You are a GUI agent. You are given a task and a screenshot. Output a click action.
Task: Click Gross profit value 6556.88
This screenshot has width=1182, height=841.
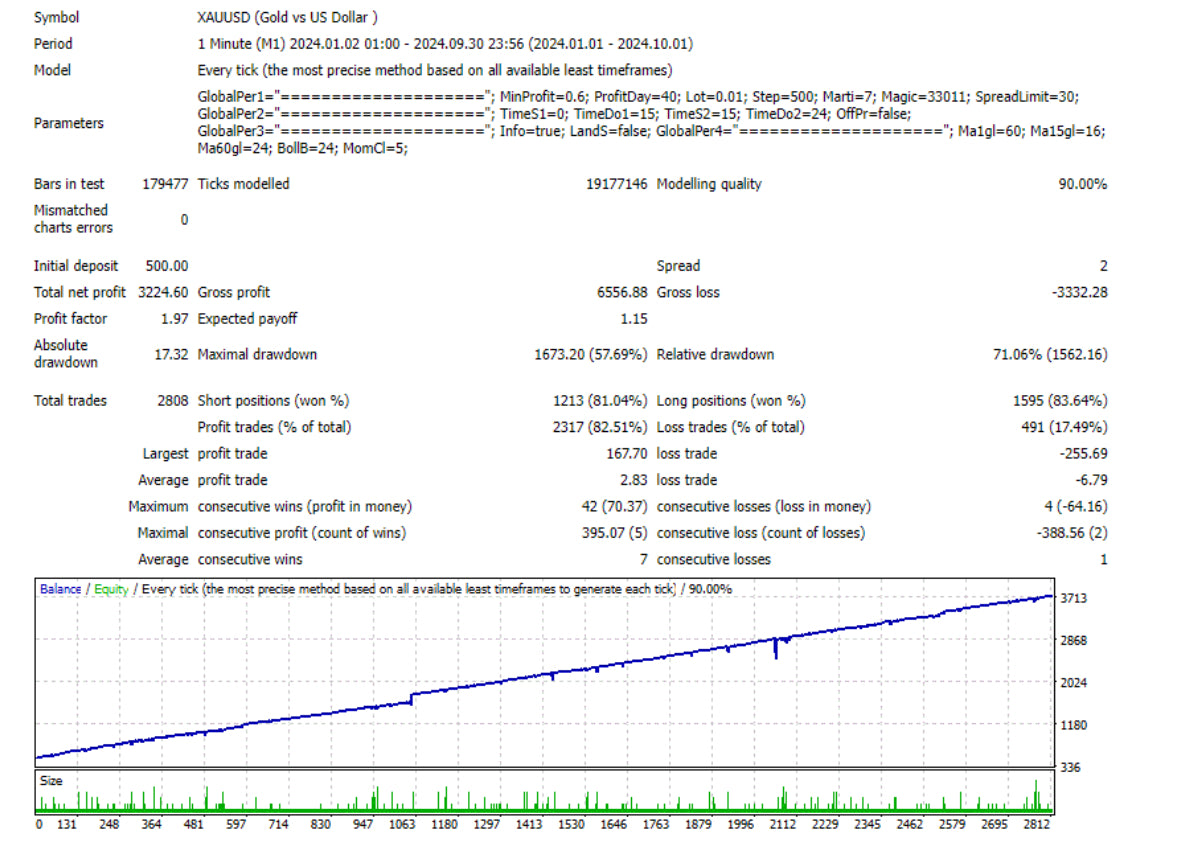coord(622,292)
